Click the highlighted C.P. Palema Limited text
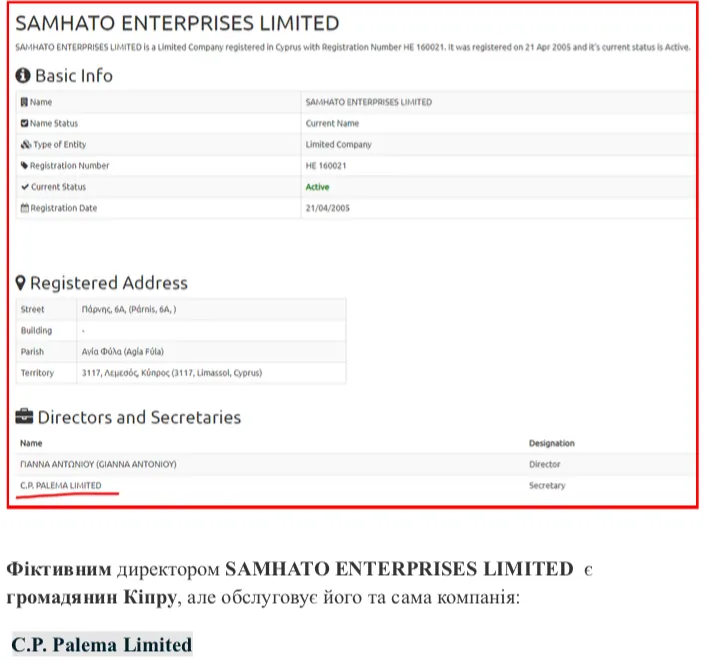709x666 pixels. coord(102,645)
